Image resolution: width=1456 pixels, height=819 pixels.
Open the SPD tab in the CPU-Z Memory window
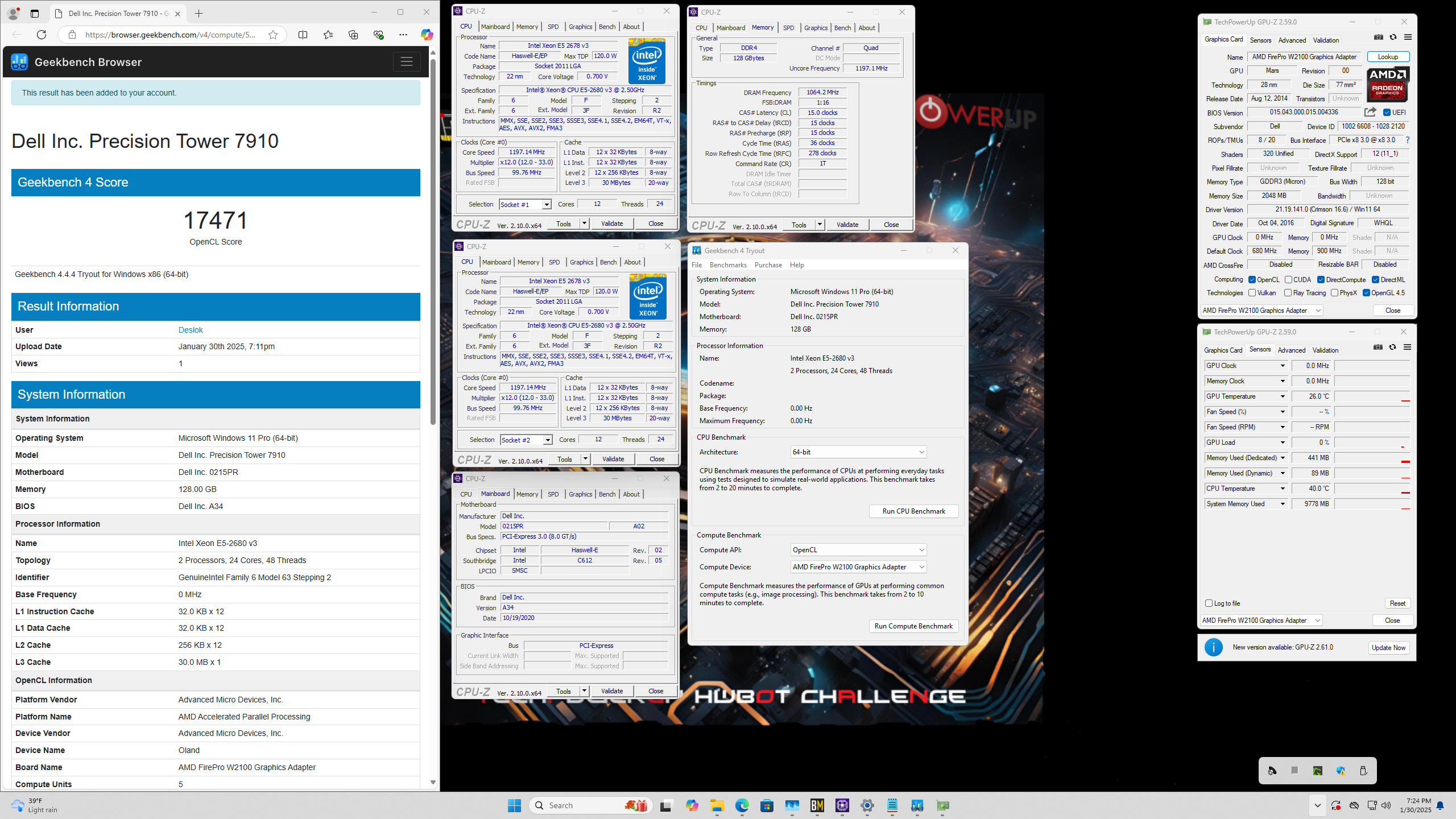(x=788, y=28)
